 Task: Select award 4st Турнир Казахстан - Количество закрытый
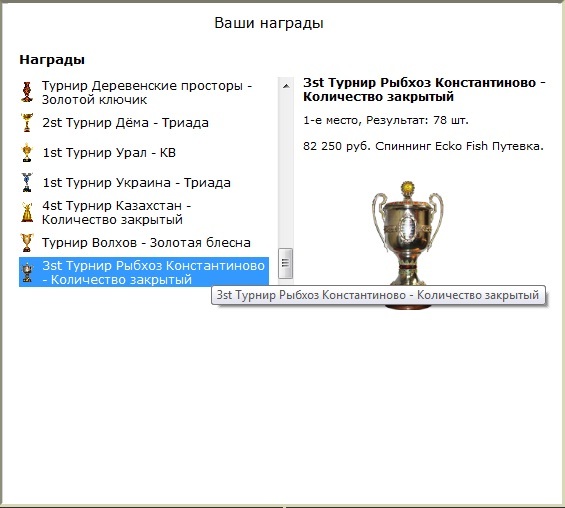(144, 212)
